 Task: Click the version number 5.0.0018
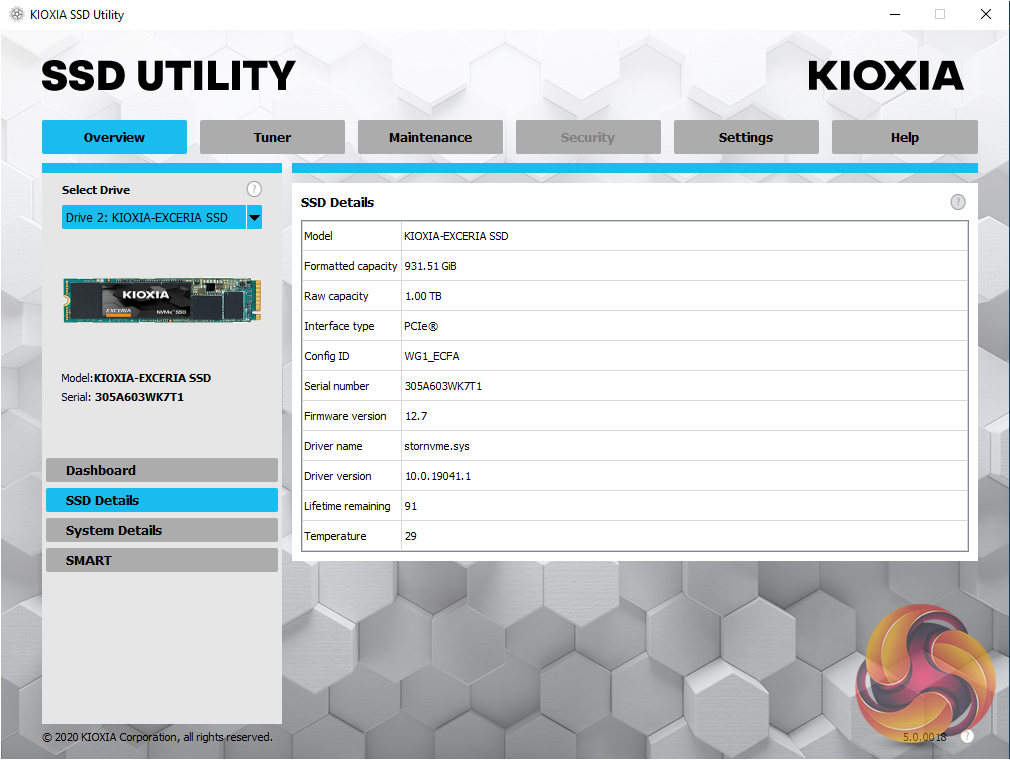coord(924,737)
